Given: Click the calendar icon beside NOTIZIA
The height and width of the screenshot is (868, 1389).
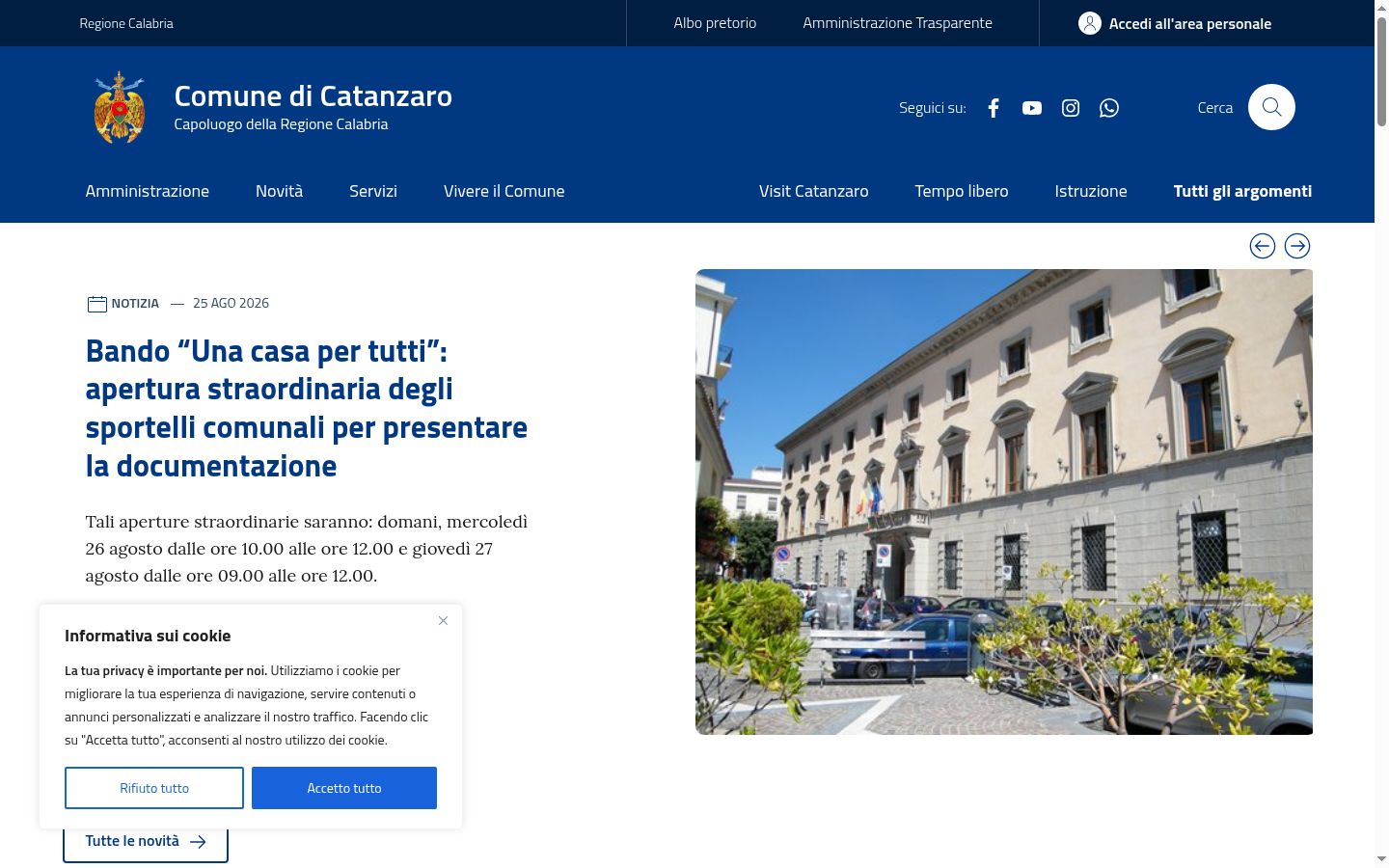Looking at the screenshot, I should tap(96, 304).
